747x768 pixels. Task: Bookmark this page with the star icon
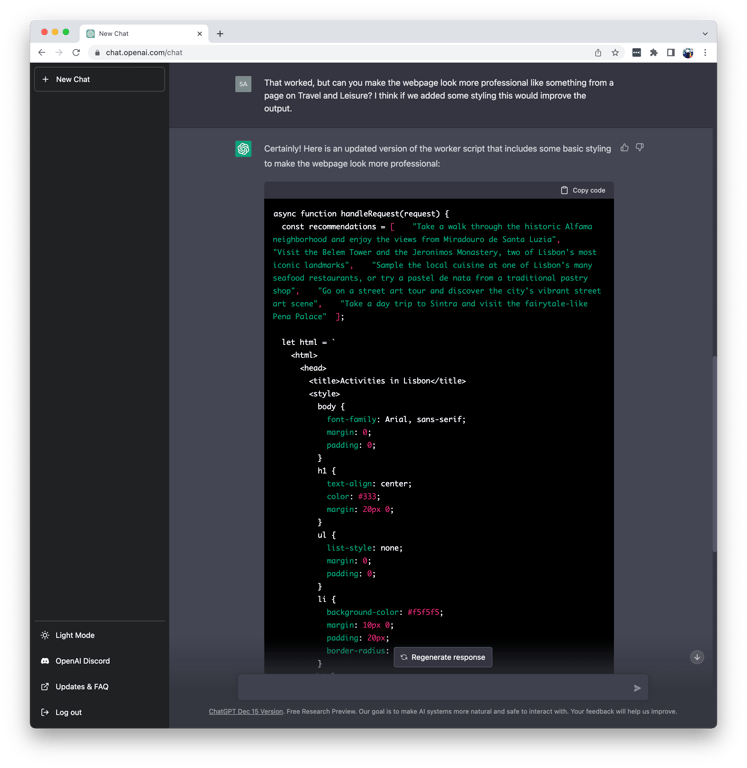(x=615, y=53)
